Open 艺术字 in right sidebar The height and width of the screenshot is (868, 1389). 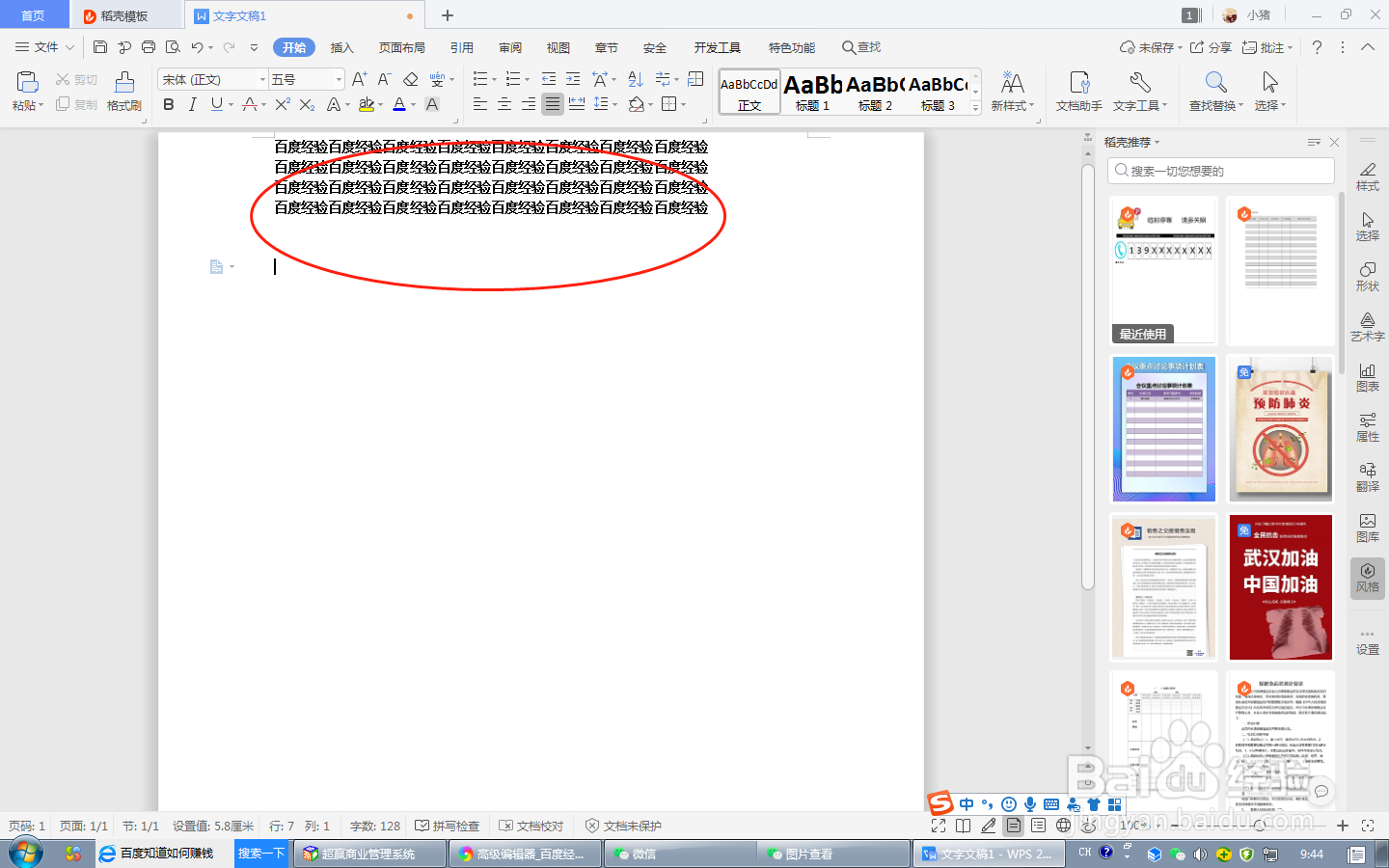tap(1368, 327)
